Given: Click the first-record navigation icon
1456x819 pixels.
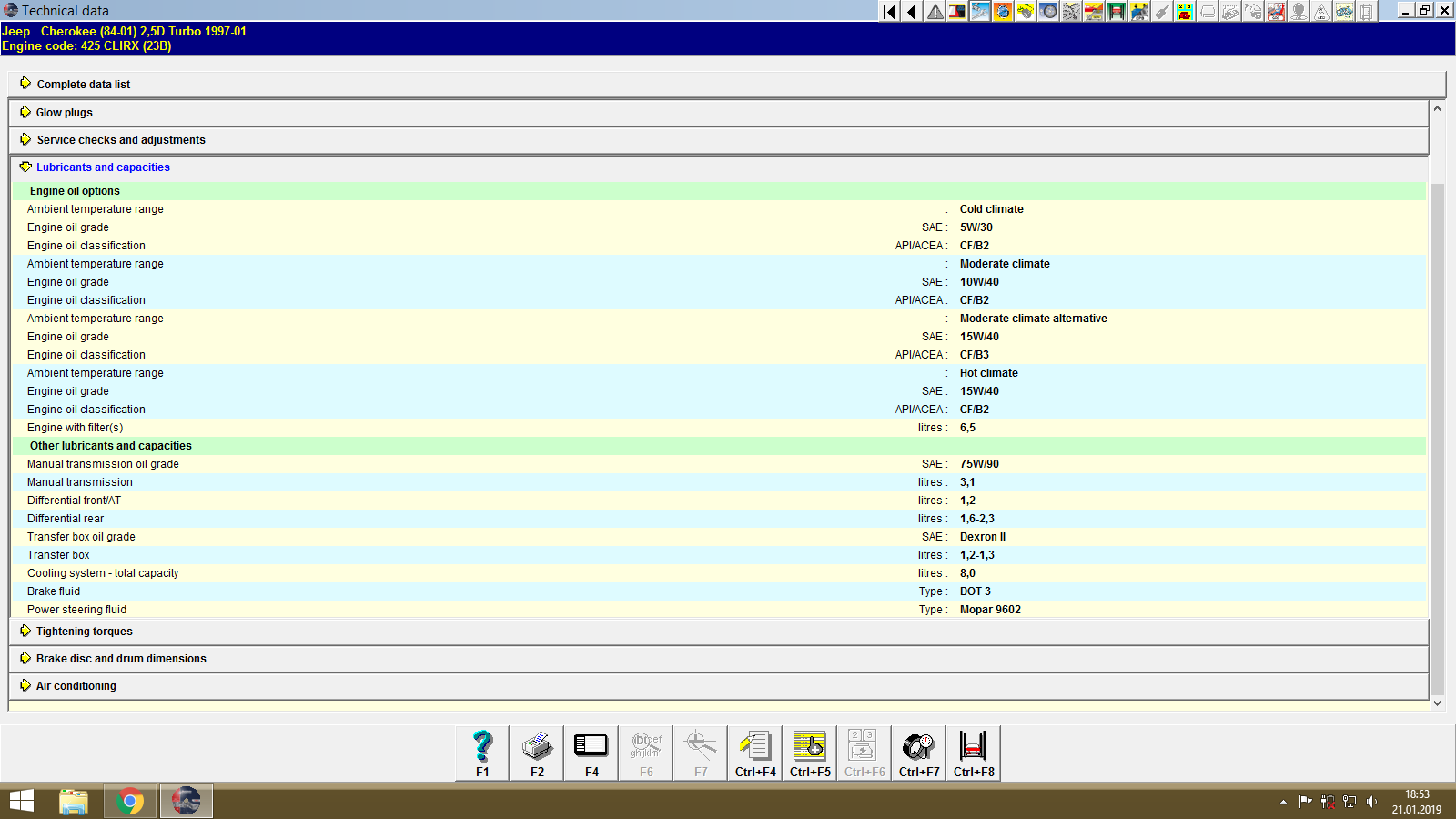Looking at the screenshot, I should click(888, 12).
